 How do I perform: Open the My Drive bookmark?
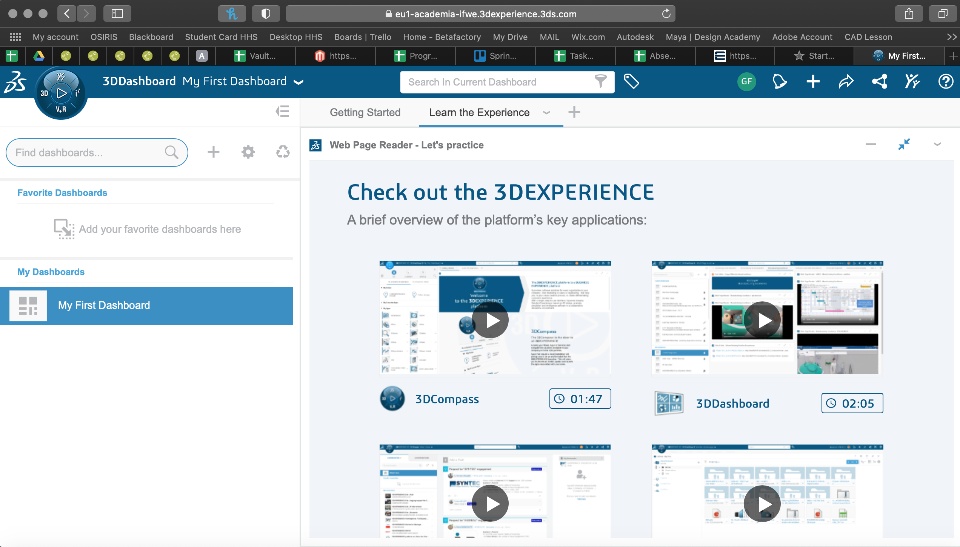[x=510, y=37]
